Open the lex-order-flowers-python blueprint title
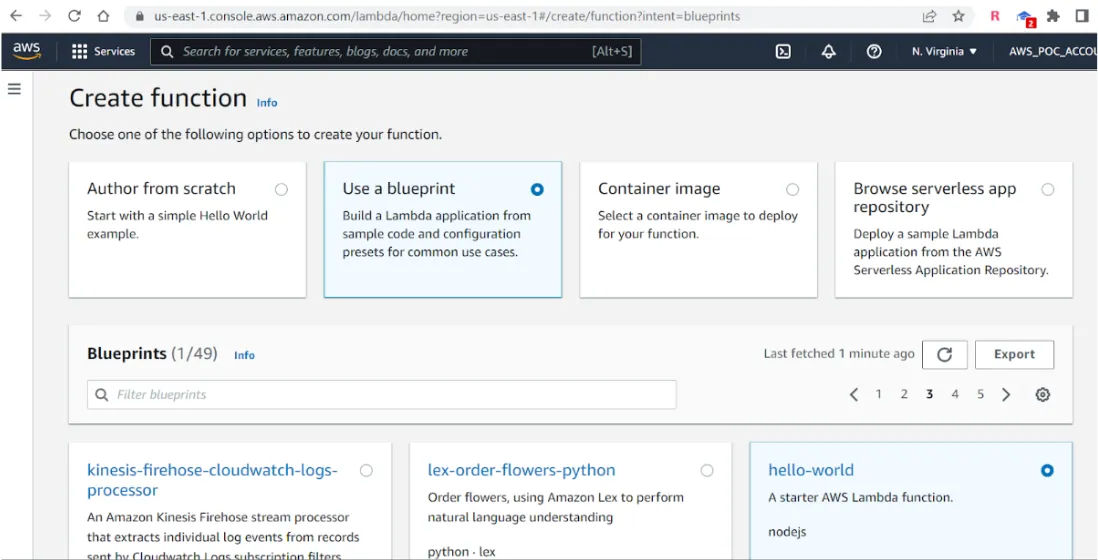The height and width of the screenshot is (560, 1098). coord(522,470)
